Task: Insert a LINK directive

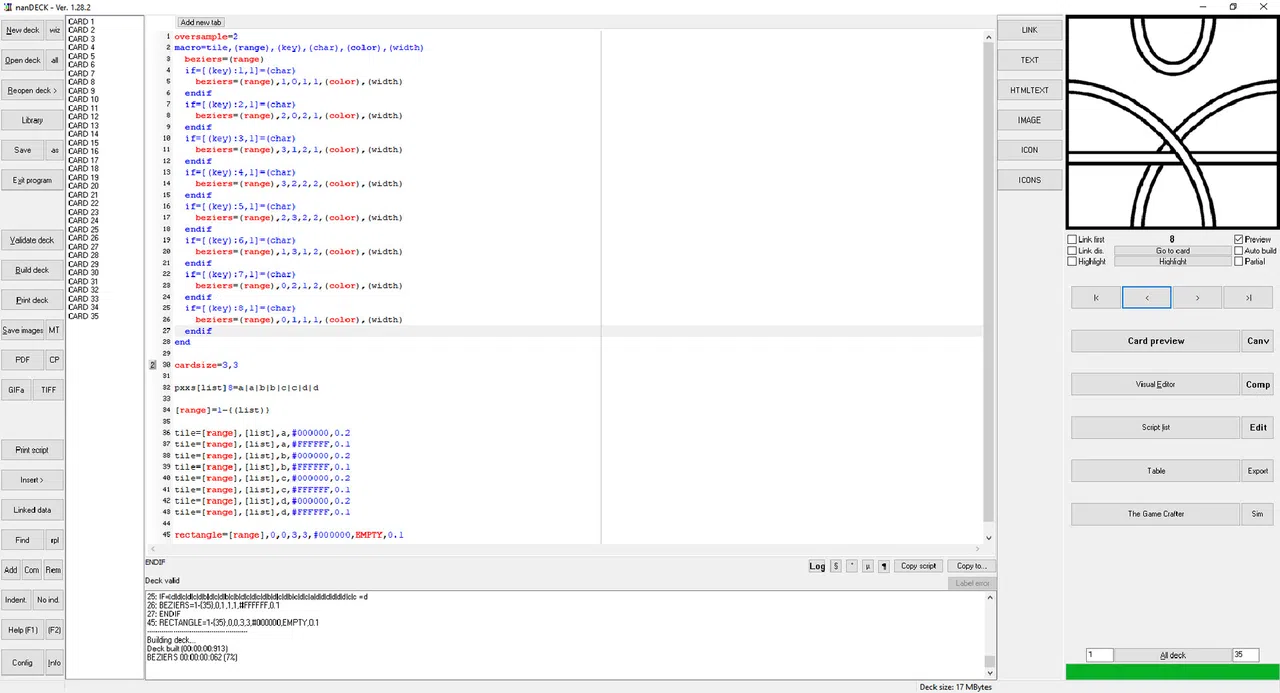Action: (1029, 30)
